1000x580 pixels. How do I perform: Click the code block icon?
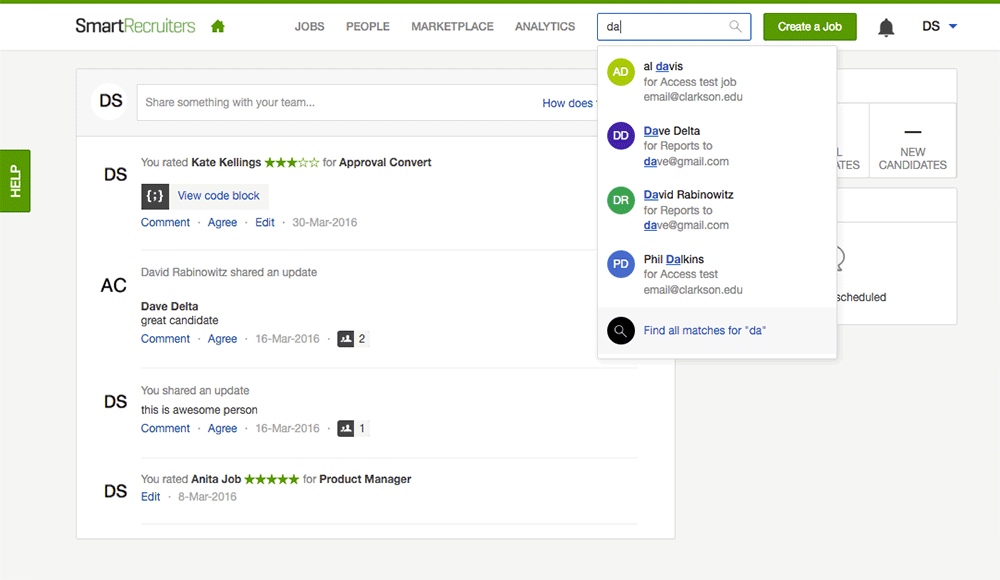click(x=155, y=196)
